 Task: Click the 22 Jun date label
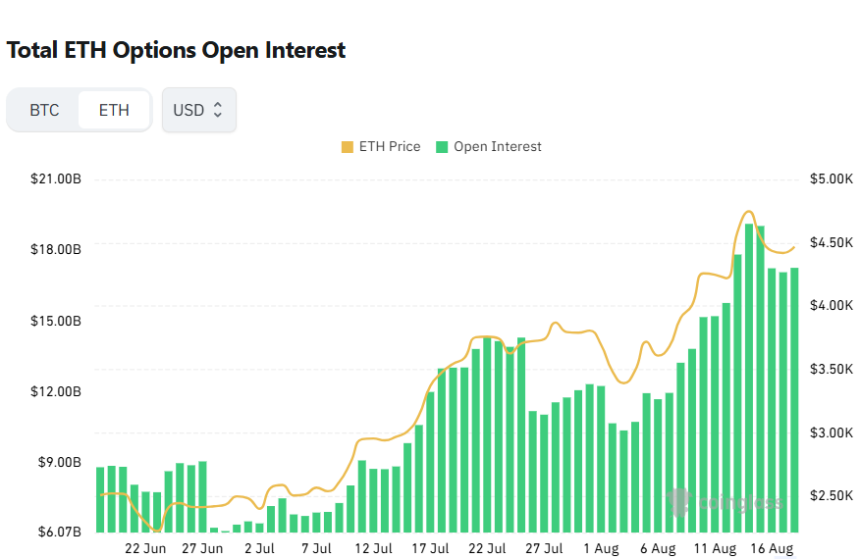point(146,549)
